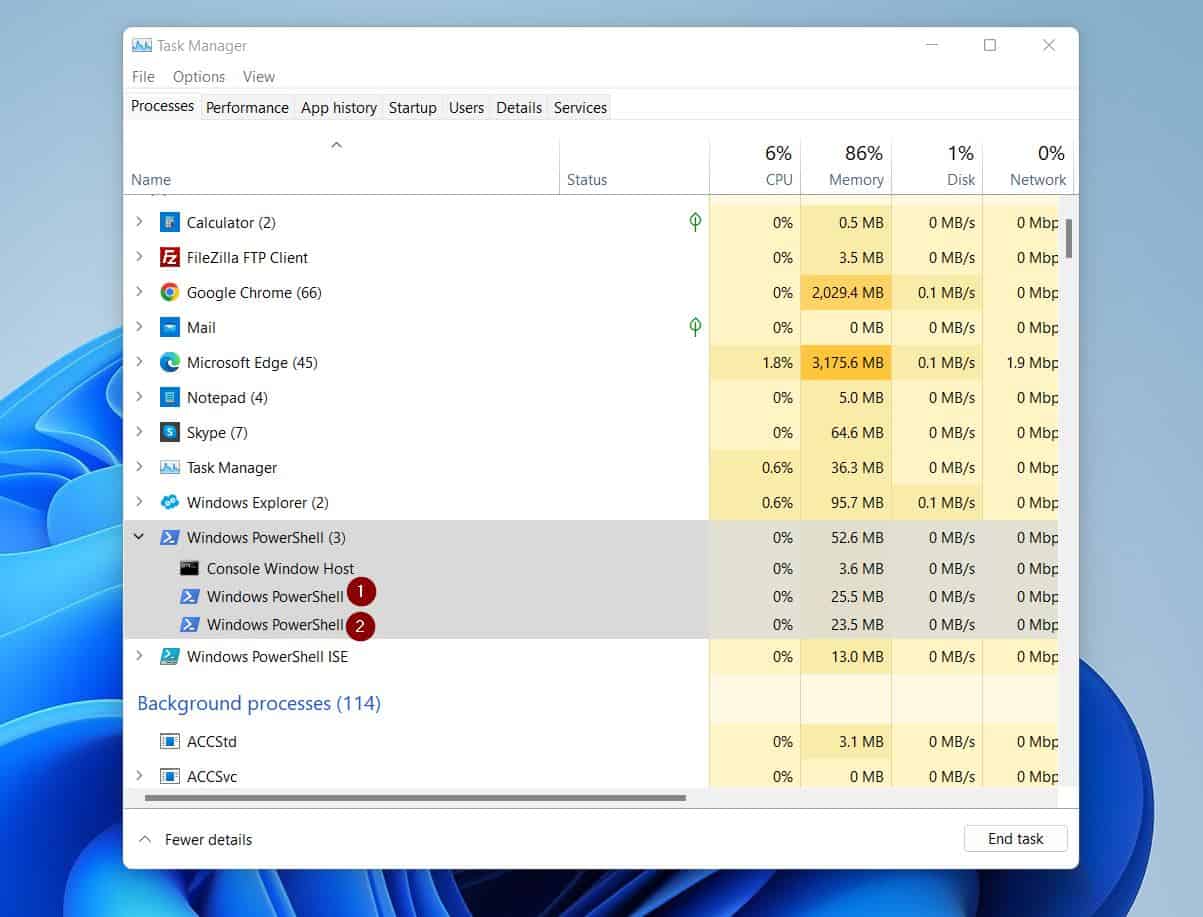Expand the Skype (7) group
Viewport: 1203px width, 917px height.
pyautogui.click(x=139, y=432)
